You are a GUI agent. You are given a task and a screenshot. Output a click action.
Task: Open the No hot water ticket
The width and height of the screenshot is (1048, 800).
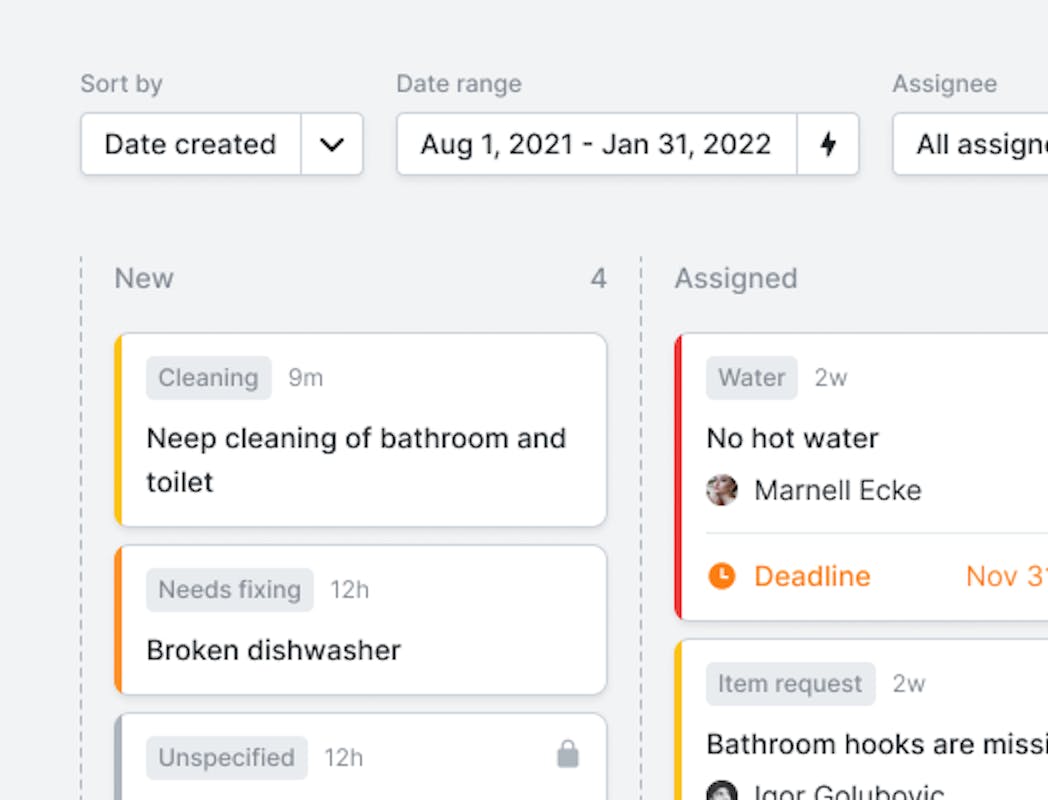[862, 477]
